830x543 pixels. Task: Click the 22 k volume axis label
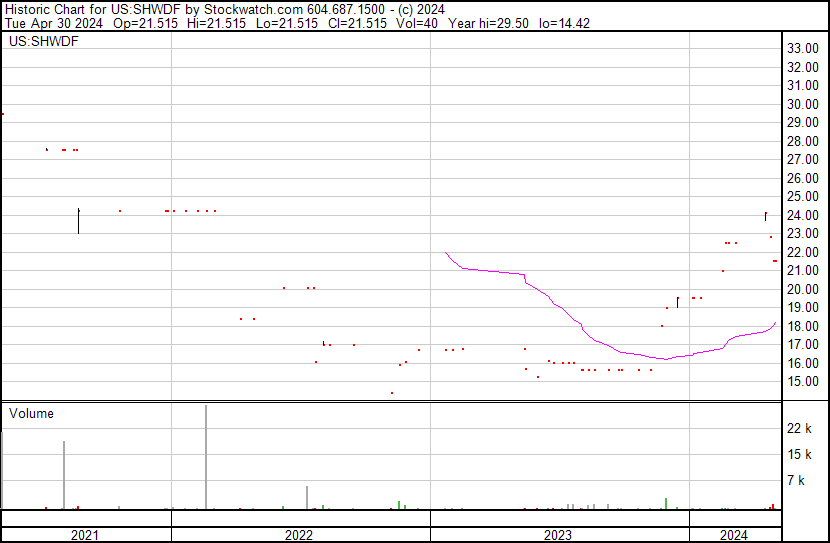click(x=800, y=429)
